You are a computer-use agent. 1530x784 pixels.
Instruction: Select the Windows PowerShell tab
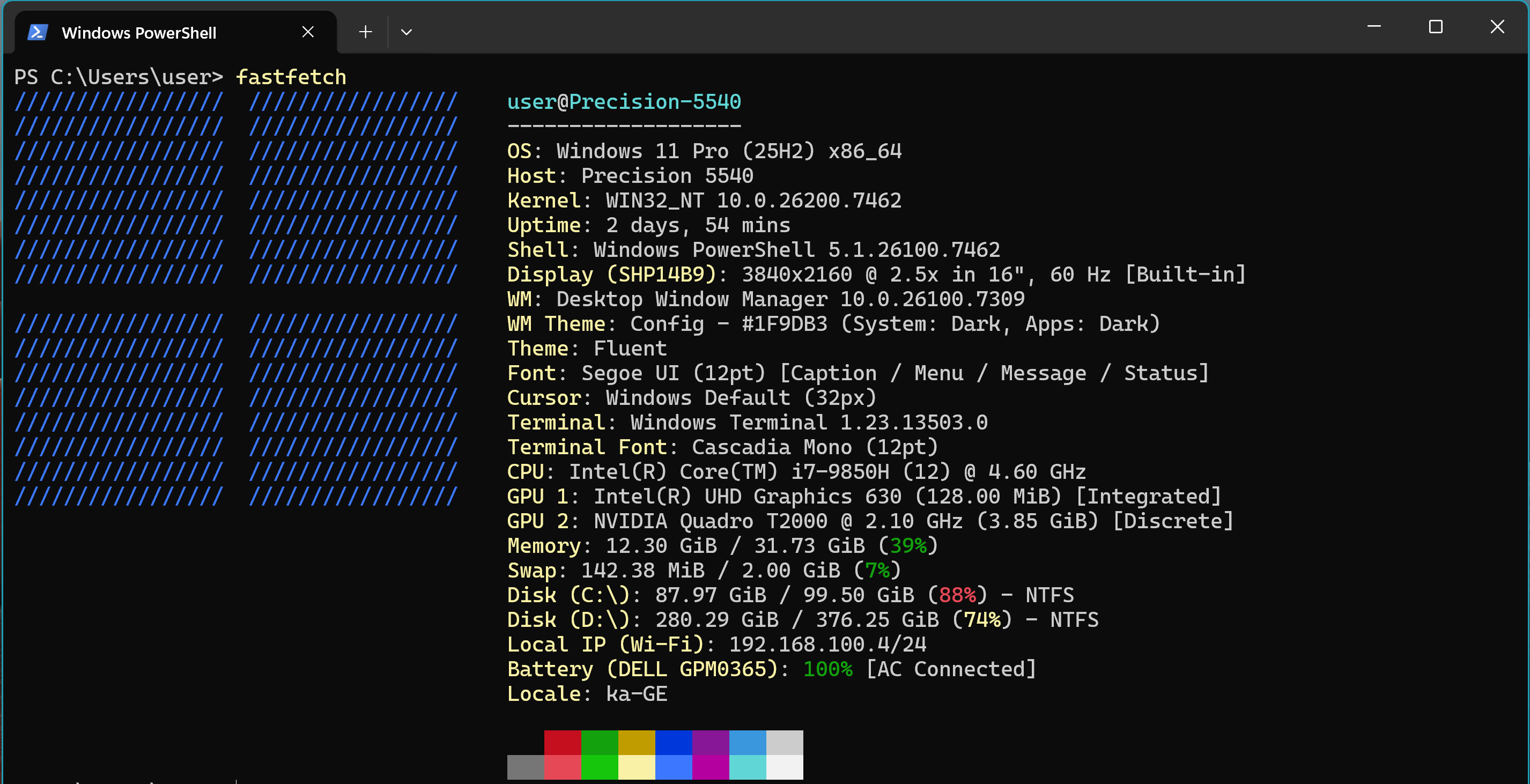(x=139, y=33)
